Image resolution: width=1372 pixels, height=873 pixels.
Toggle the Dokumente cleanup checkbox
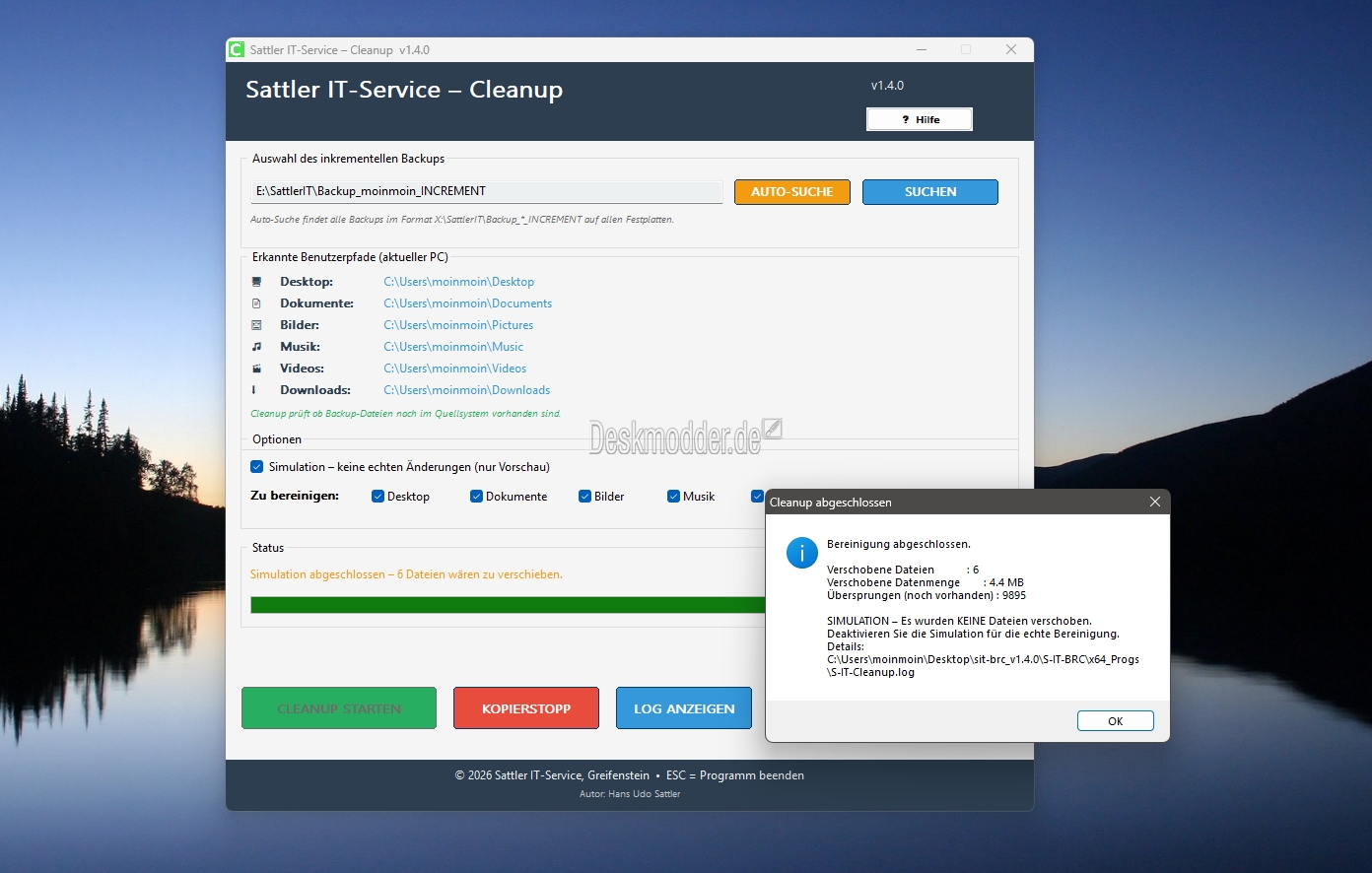[476, 497]
